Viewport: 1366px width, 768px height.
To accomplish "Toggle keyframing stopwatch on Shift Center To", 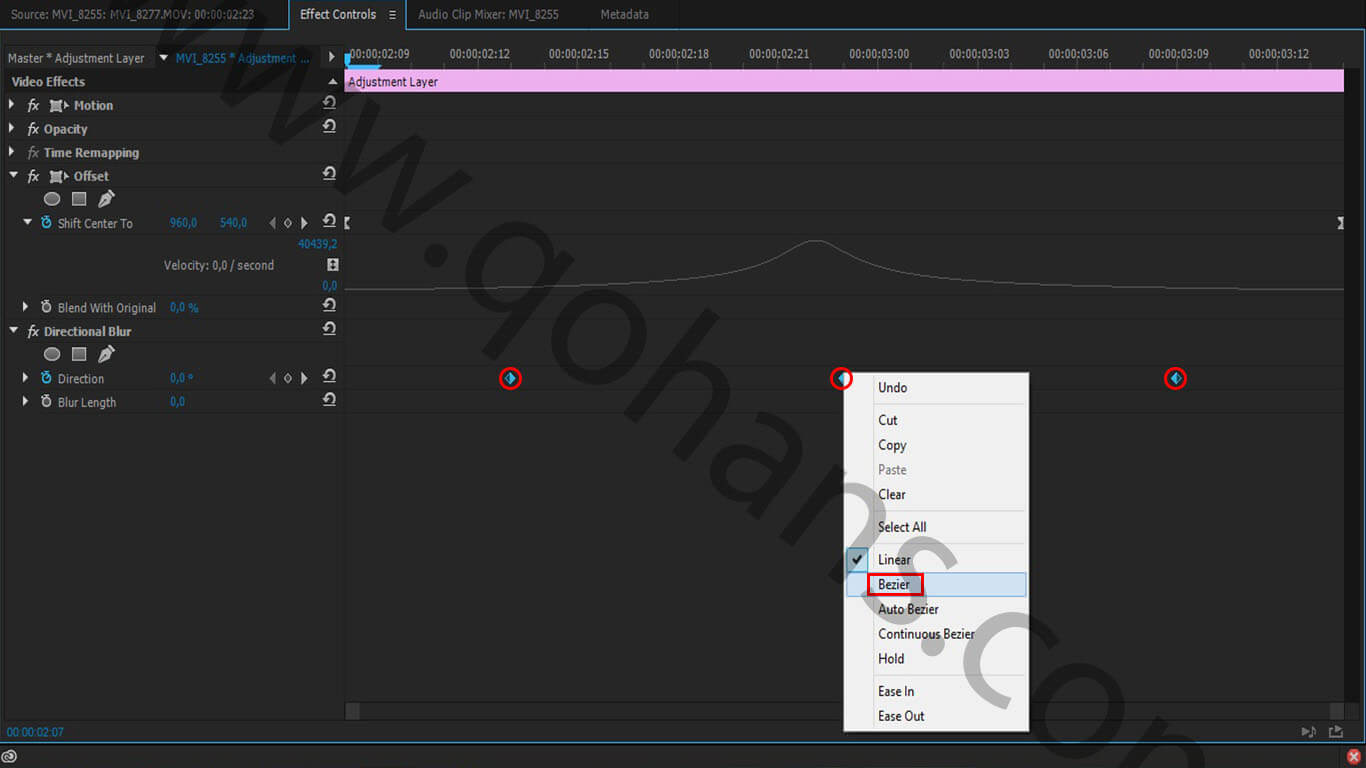I will 46,222.
